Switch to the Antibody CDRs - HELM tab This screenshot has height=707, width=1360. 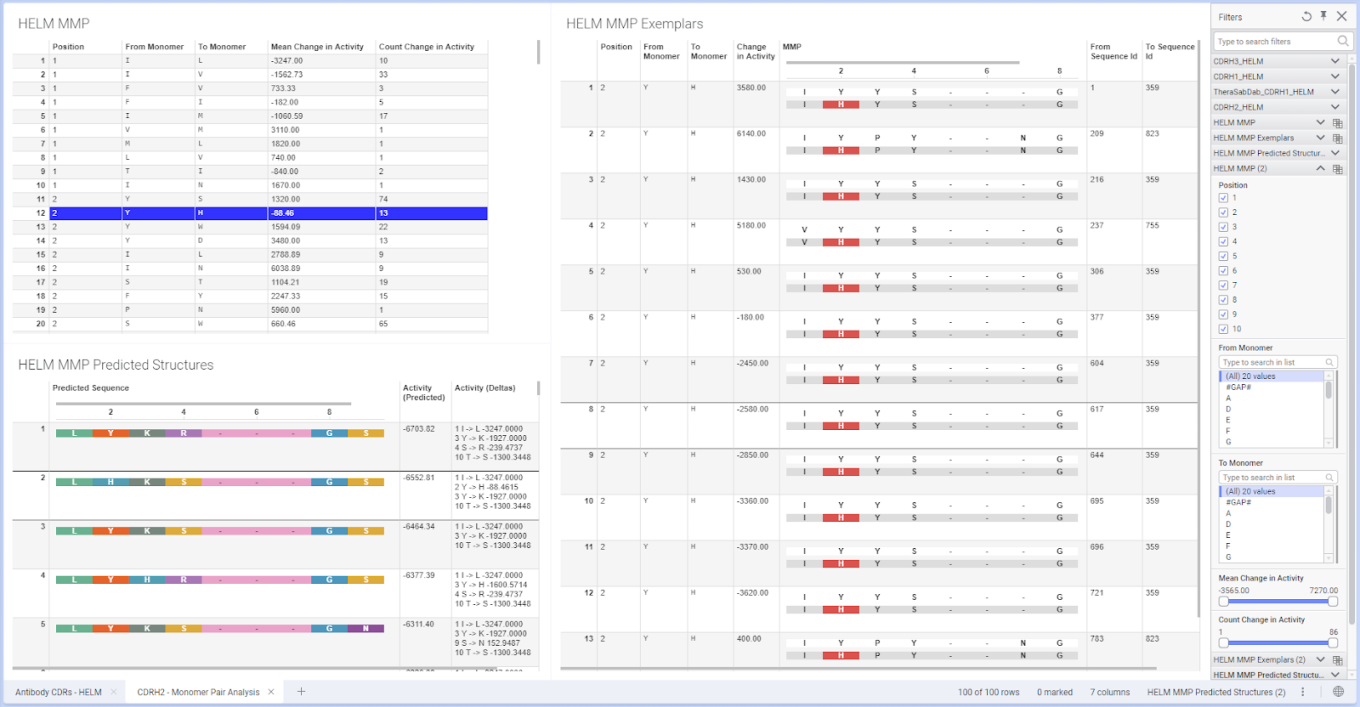58,692
